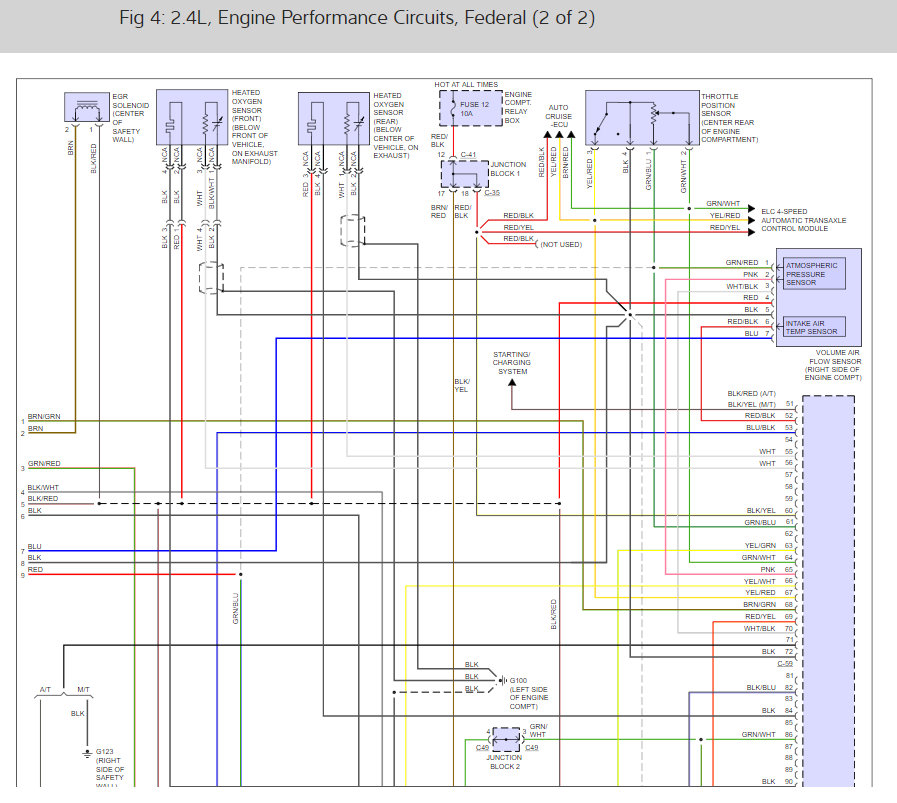The image size is (897, 803).
Task: Click the WHT/BLK label at sensor pin 3
Action: pos(742,287)
